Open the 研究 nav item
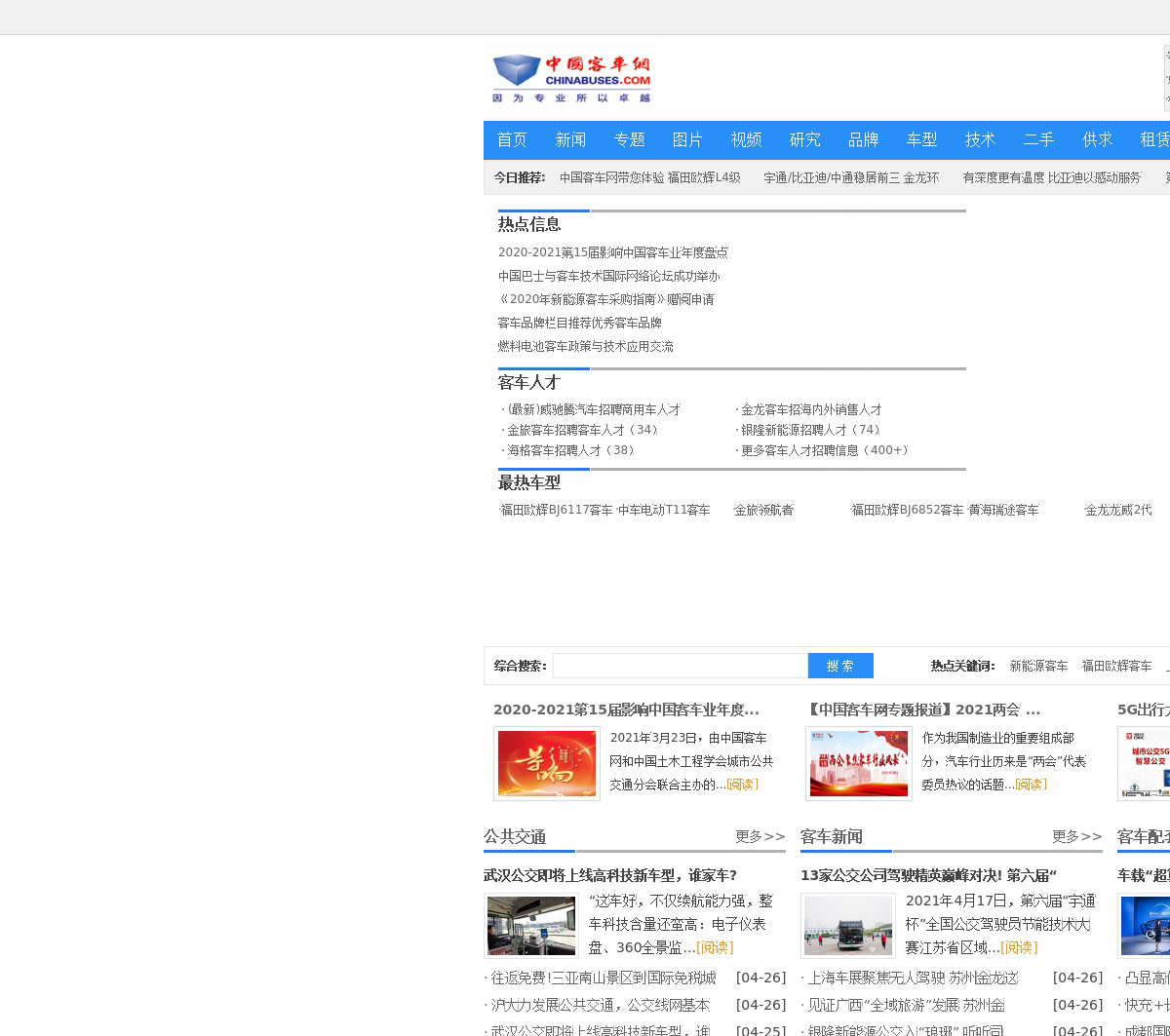1170x1036 pixels. (x=804, y=139)
